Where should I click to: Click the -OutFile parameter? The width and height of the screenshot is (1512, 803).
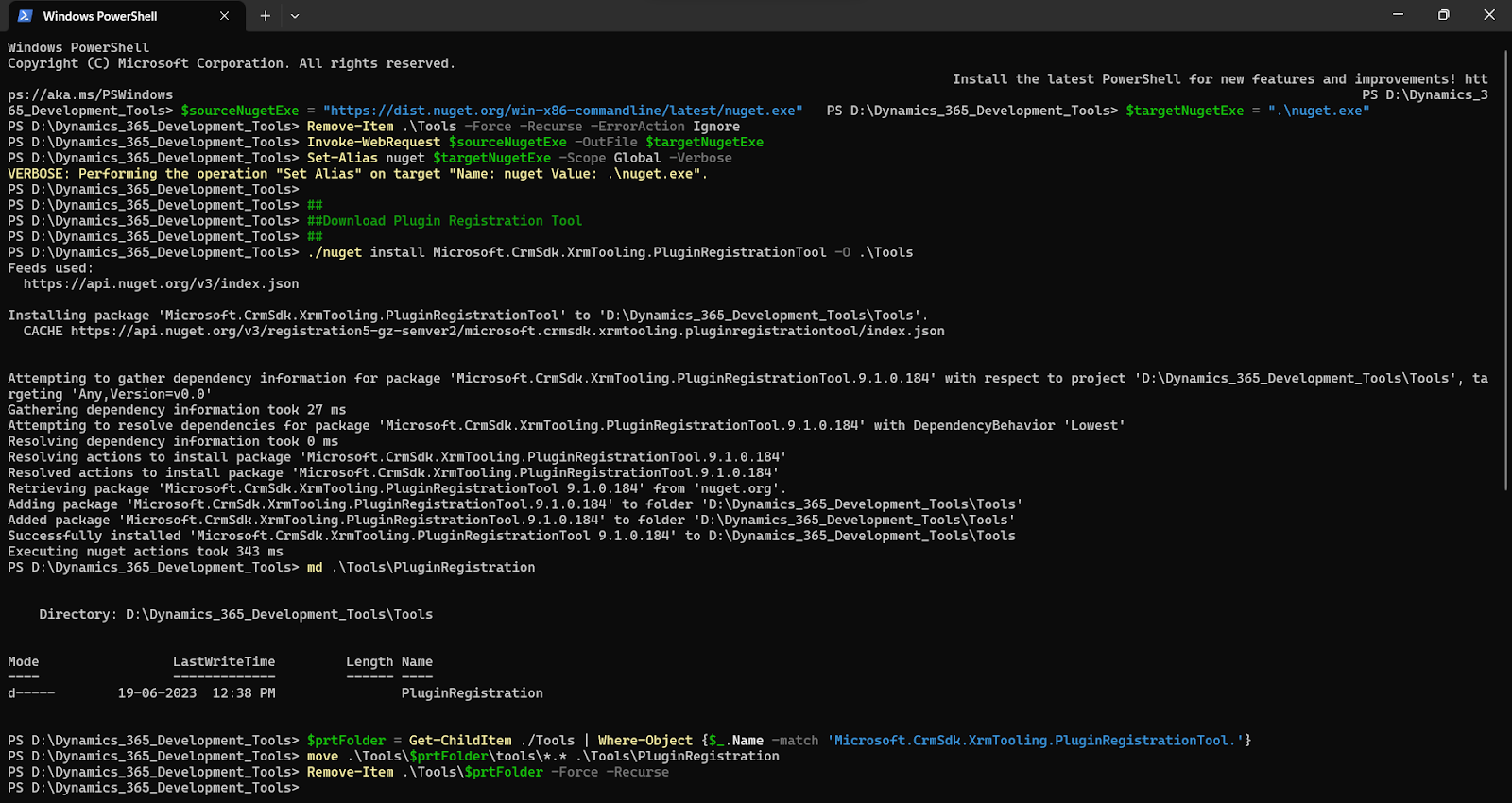606,143
